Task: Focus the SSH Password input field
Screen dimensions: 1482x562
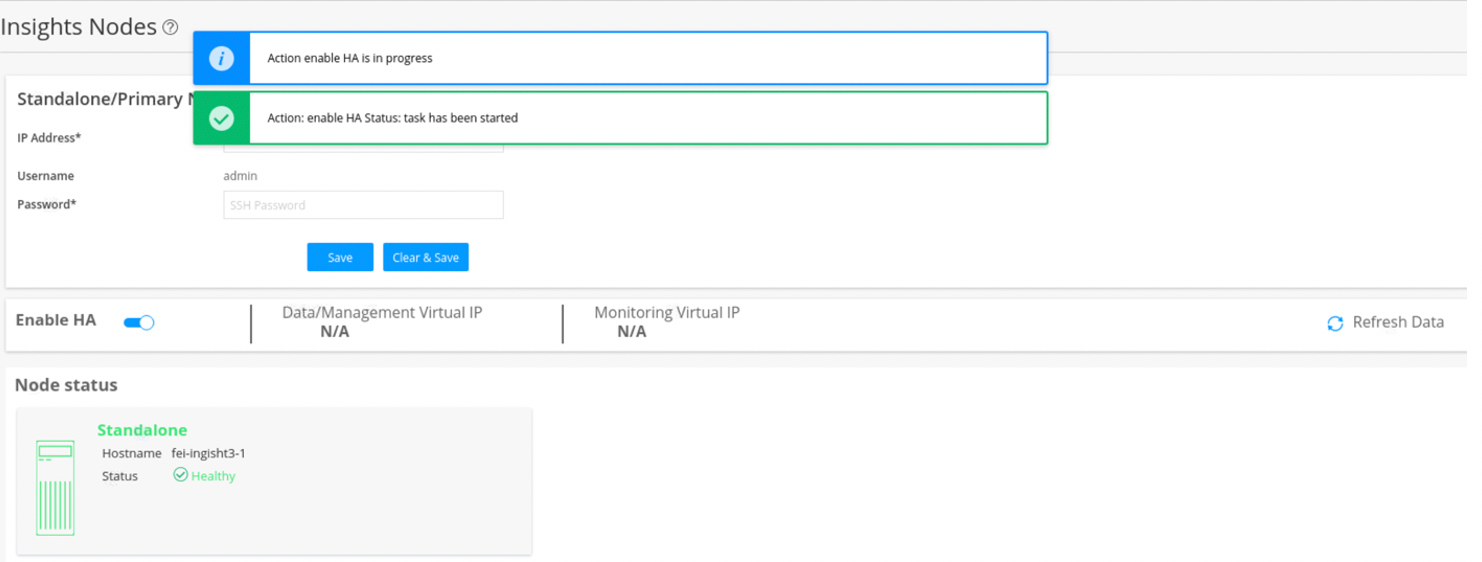Action: [x=363, y=205]
